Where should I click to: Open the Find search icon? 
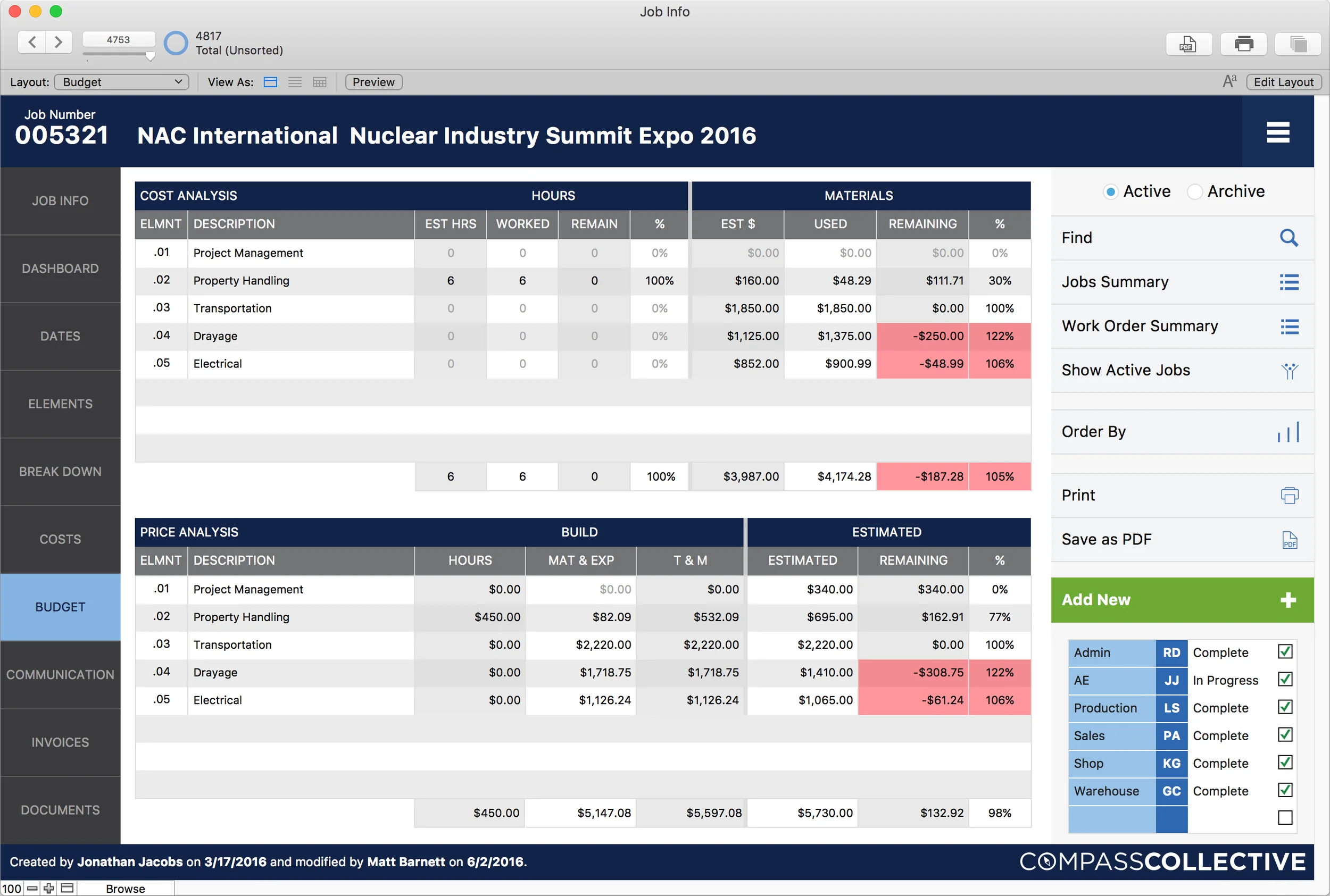click(1289, 238)
